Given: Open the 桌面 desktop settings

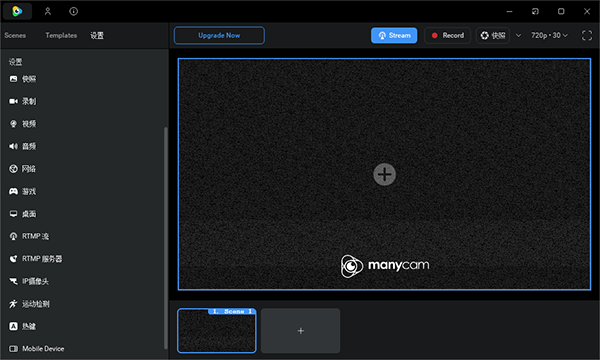Looking at the screenshot, I should [x=23, y=214].
